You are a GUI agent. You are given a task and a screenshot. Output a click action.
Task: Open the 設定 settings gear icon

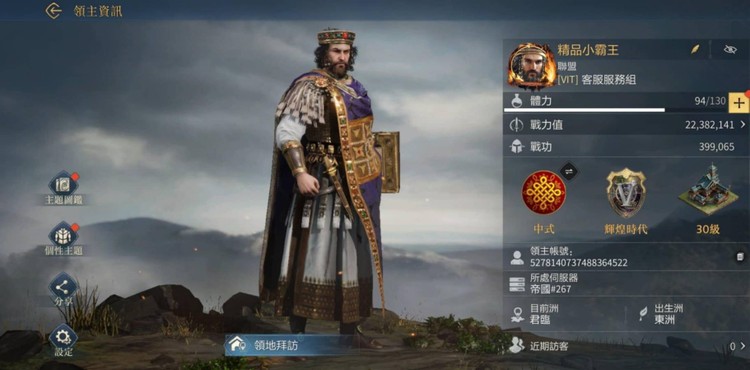(64, 337)
